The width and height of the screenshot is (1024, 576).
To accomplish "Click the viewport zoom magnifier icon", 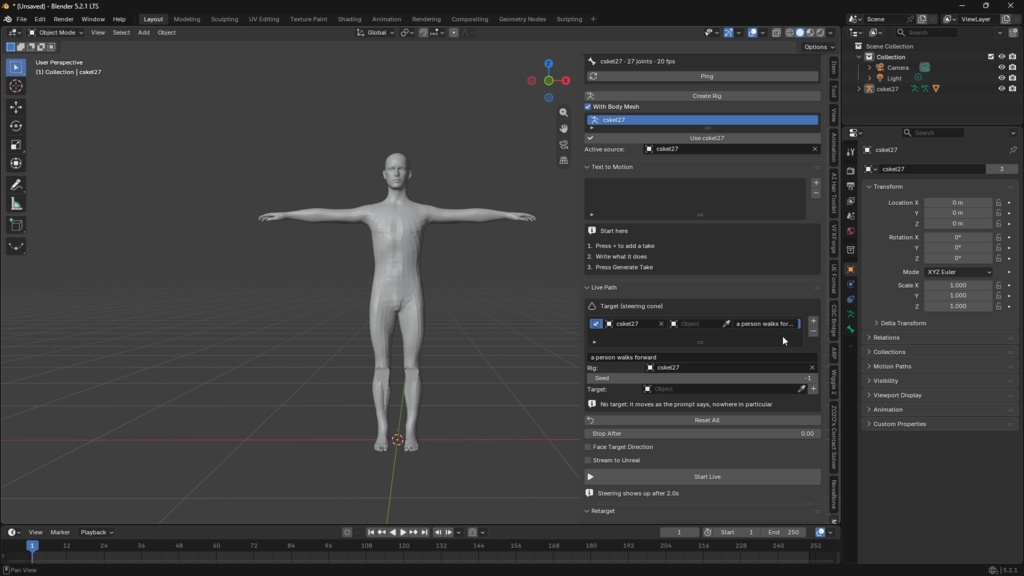I will 564,112.
